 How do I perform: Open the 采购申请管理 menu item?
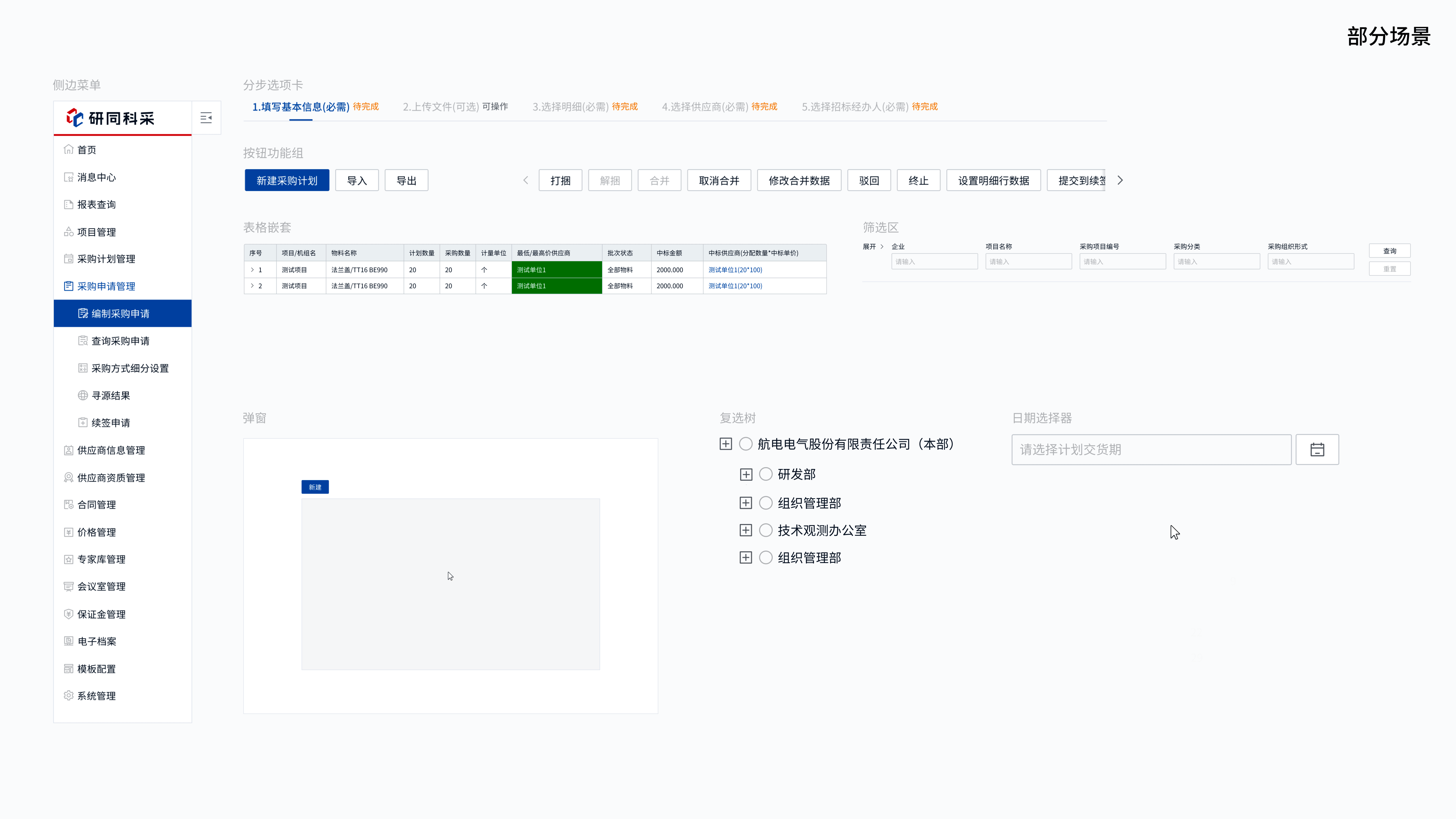pos(122,286)
